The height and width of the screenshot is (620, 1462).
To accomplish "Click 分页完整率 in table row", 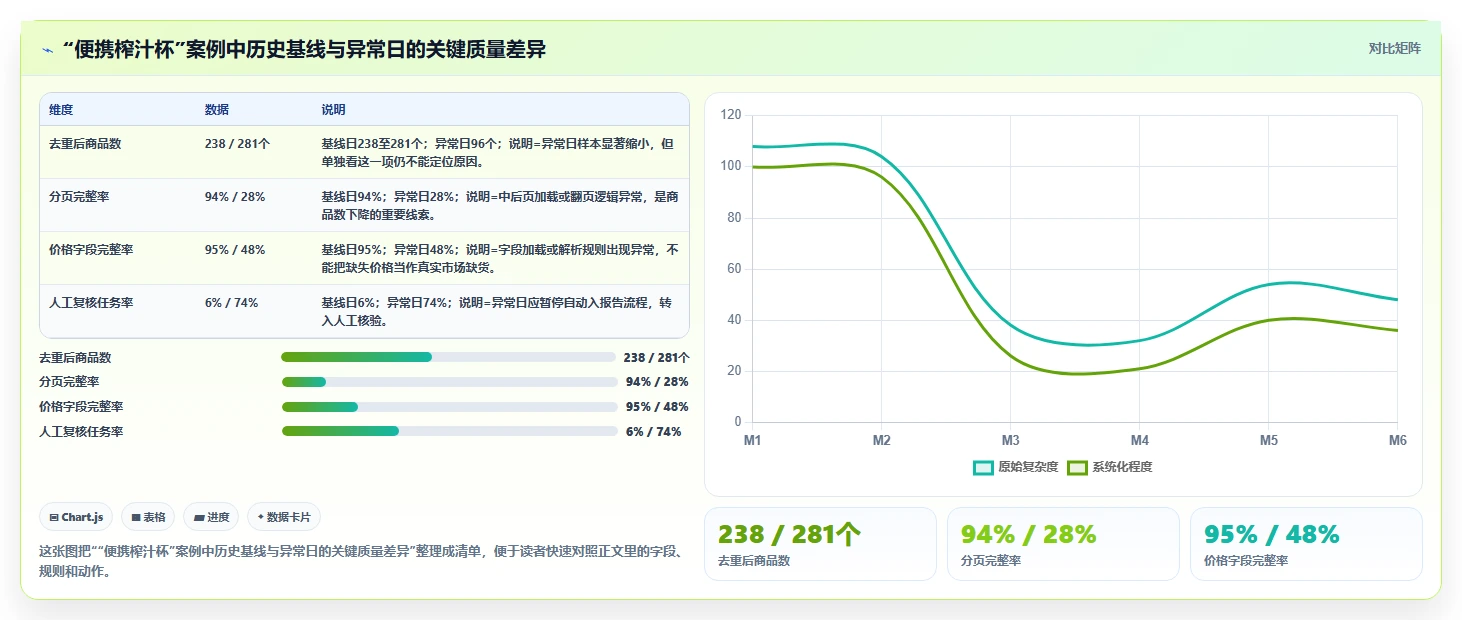I will tap(79, 197).
